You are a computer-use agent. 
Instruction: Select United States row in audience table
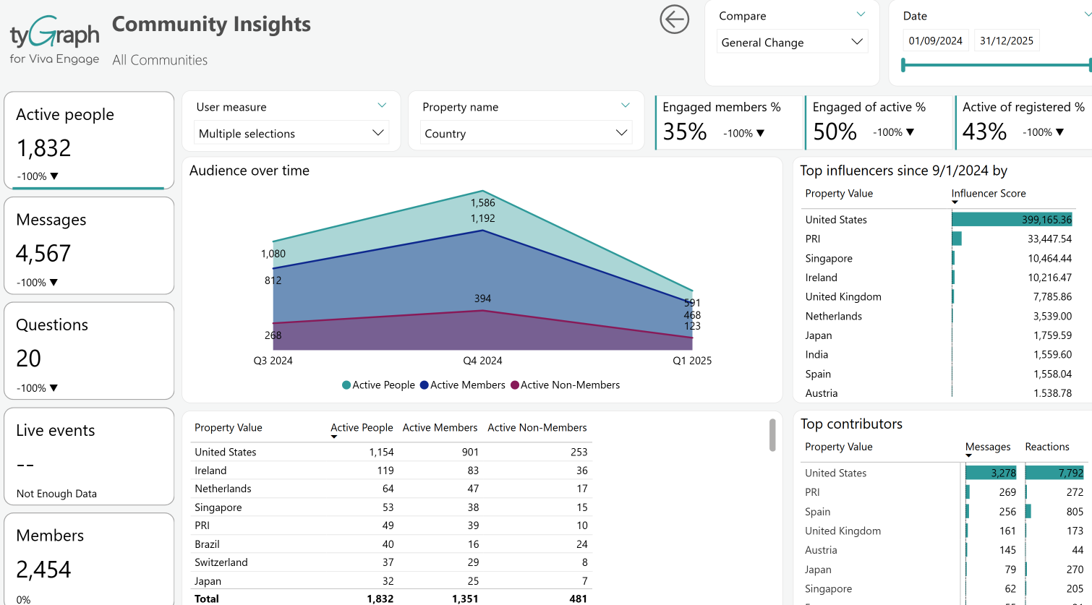(391, 452)
